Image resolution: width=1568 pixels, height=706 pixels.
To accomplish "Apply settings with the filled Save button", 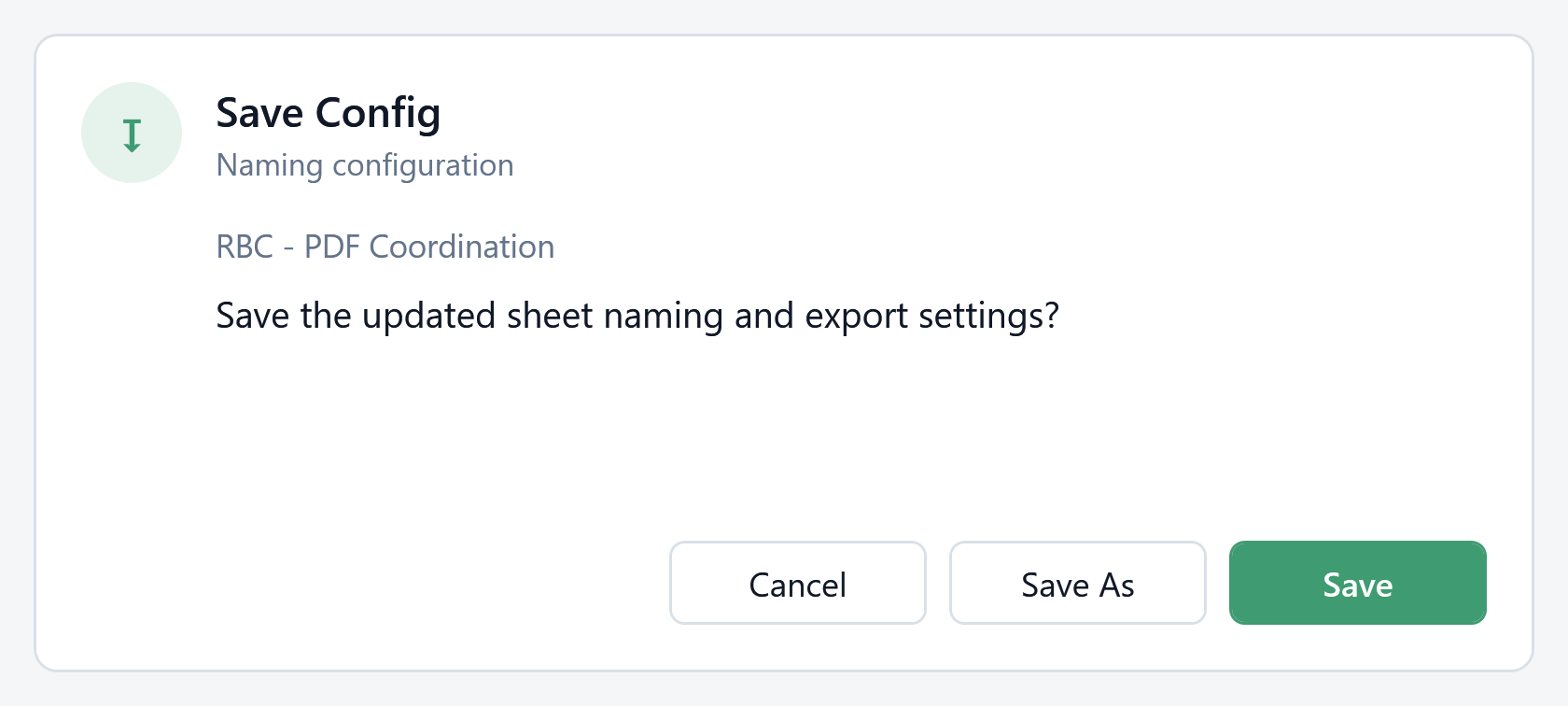I will click(1357, 583).
